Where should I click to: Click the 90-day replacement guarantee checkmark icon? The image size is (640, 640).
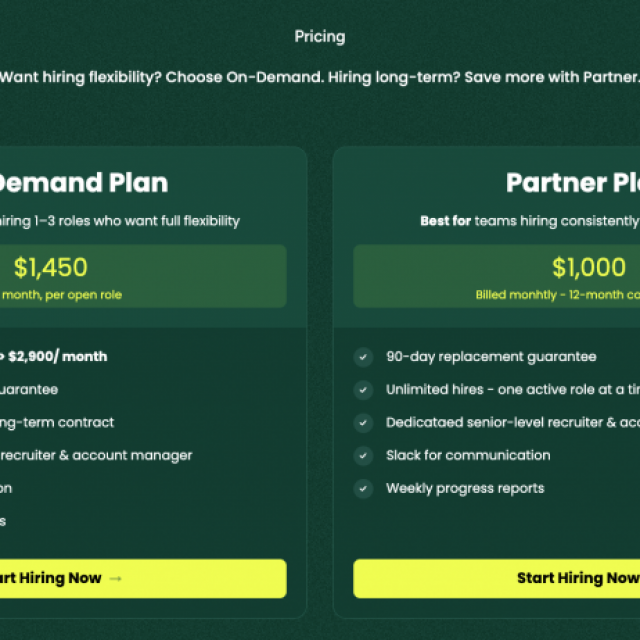pyautogui.click(x=363, y=357)
